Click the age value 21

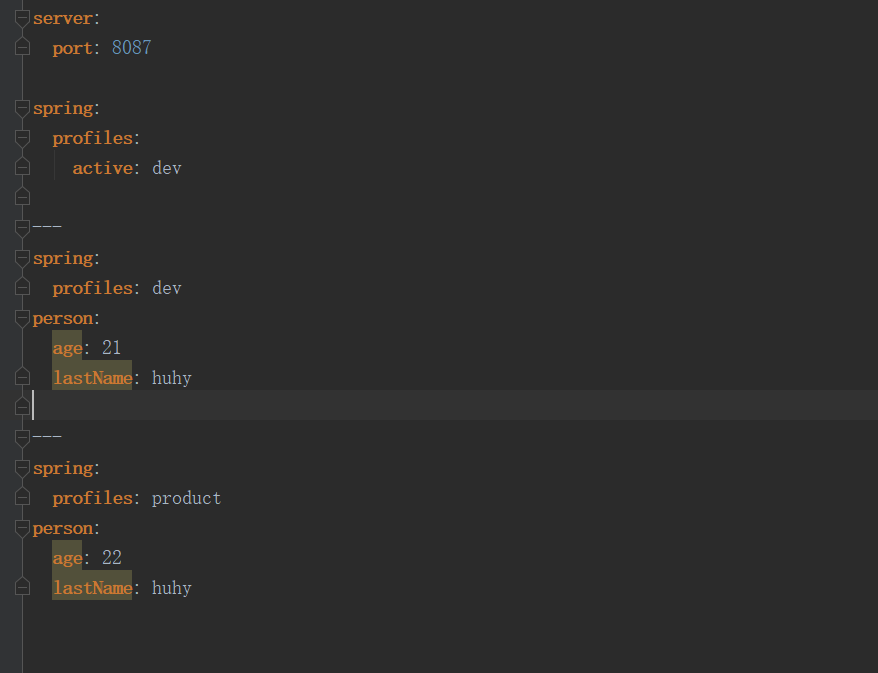111,348
